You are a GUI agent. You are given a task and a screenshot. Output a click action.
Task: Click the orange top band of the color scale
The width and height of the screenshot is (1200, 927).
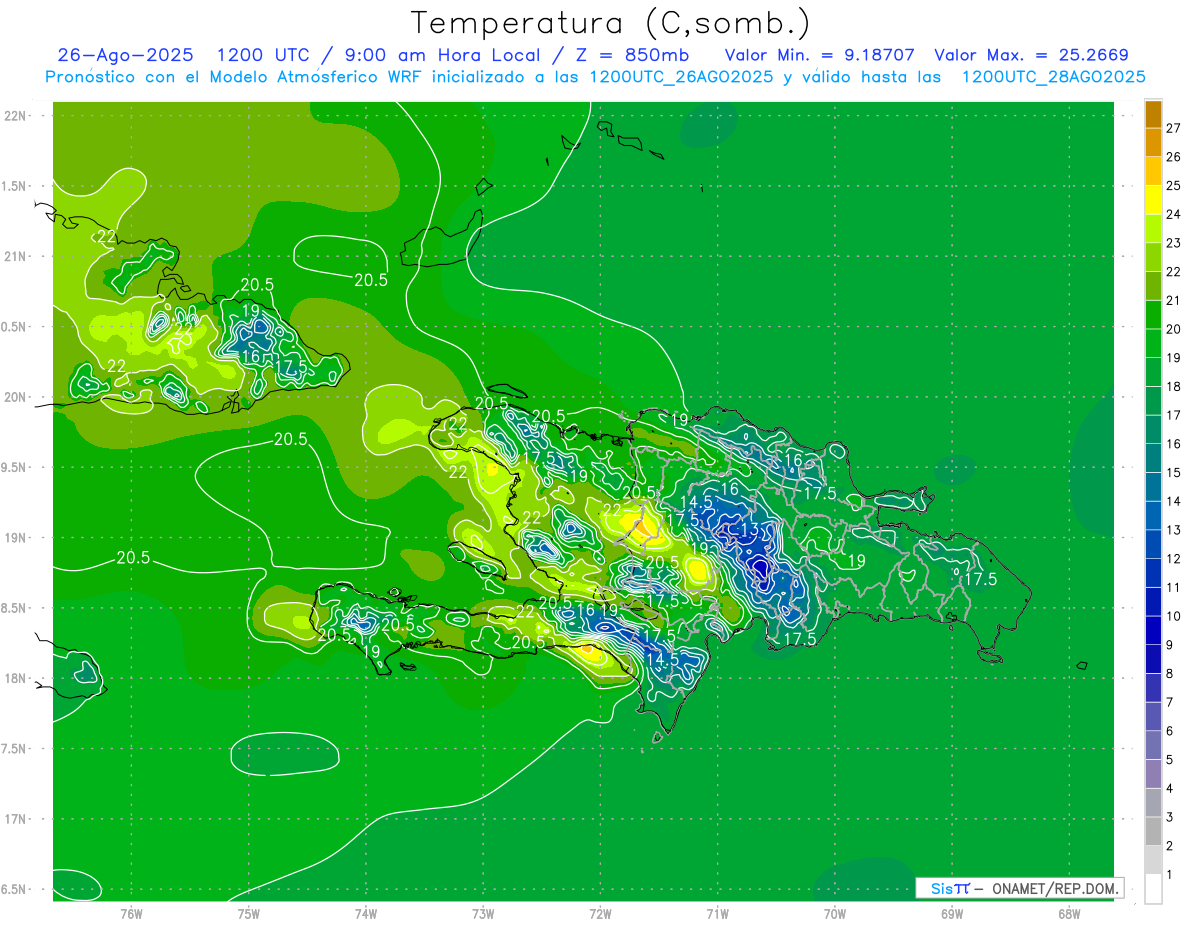(x=1153, y=114)
